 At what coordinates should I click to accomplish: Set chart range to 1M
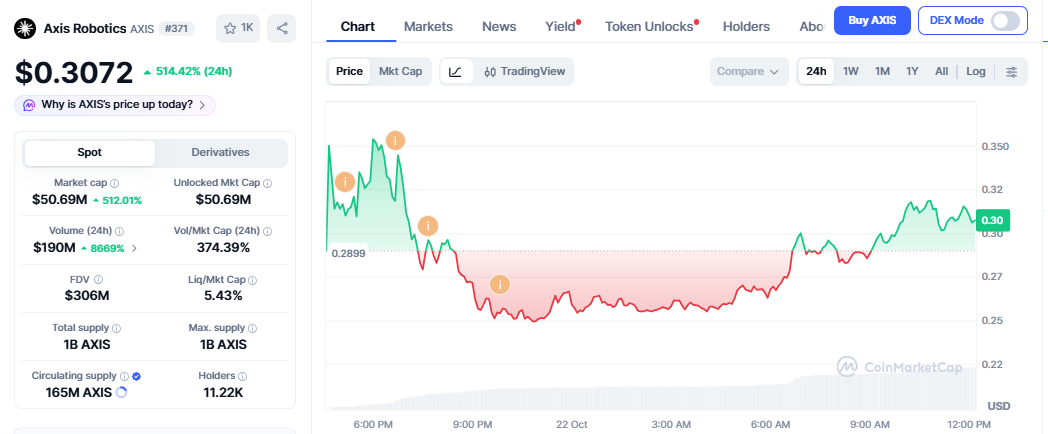[x=882, y=72]
